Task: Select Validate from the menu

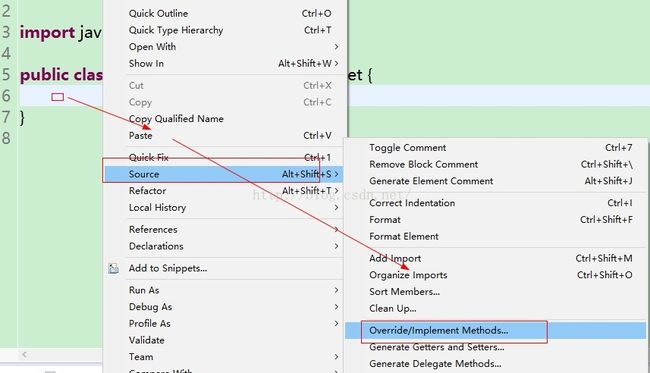Action: [224, 340]
